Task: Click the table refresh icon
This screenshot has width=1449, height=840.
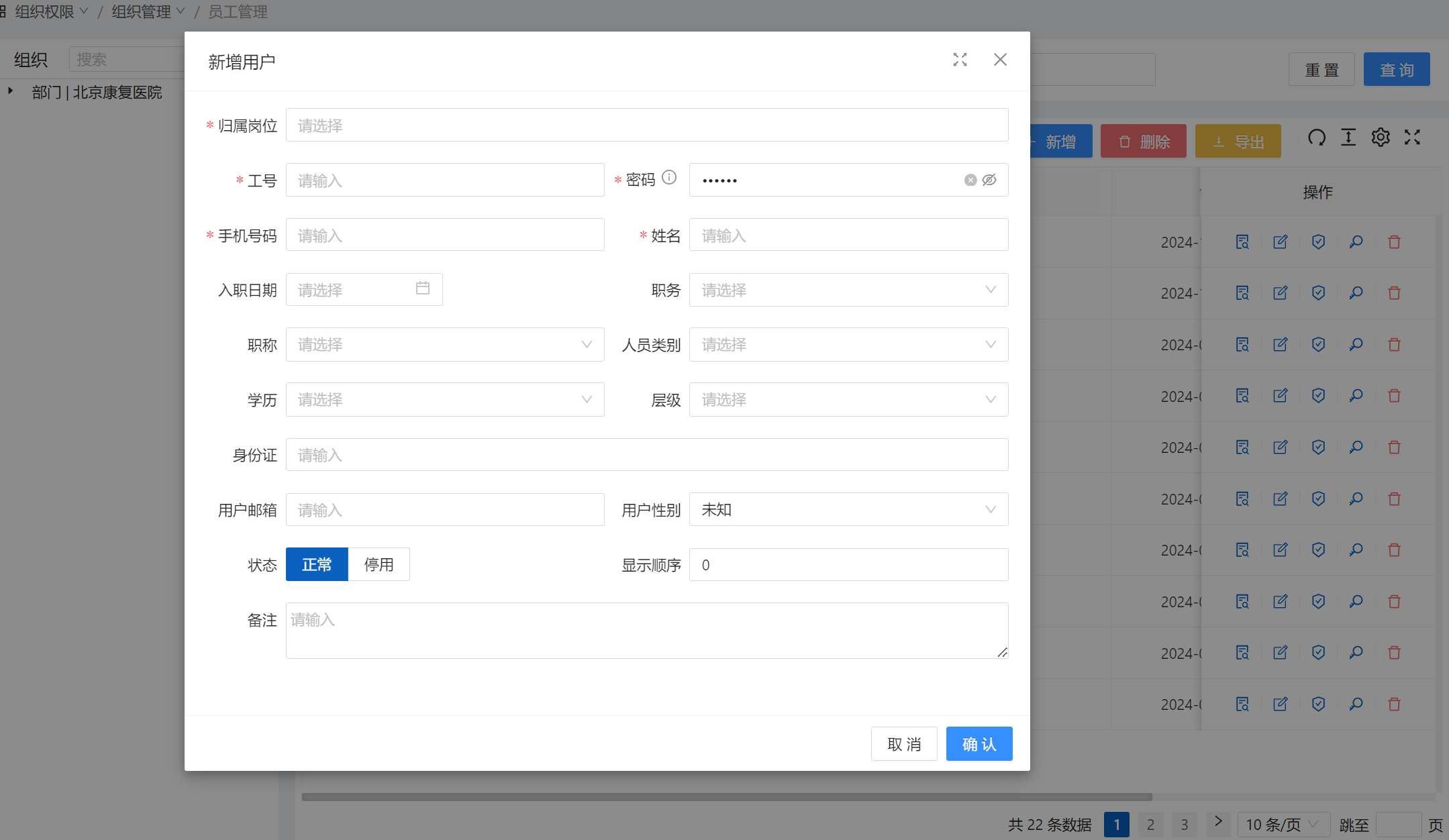Action: click(1317, 138)
